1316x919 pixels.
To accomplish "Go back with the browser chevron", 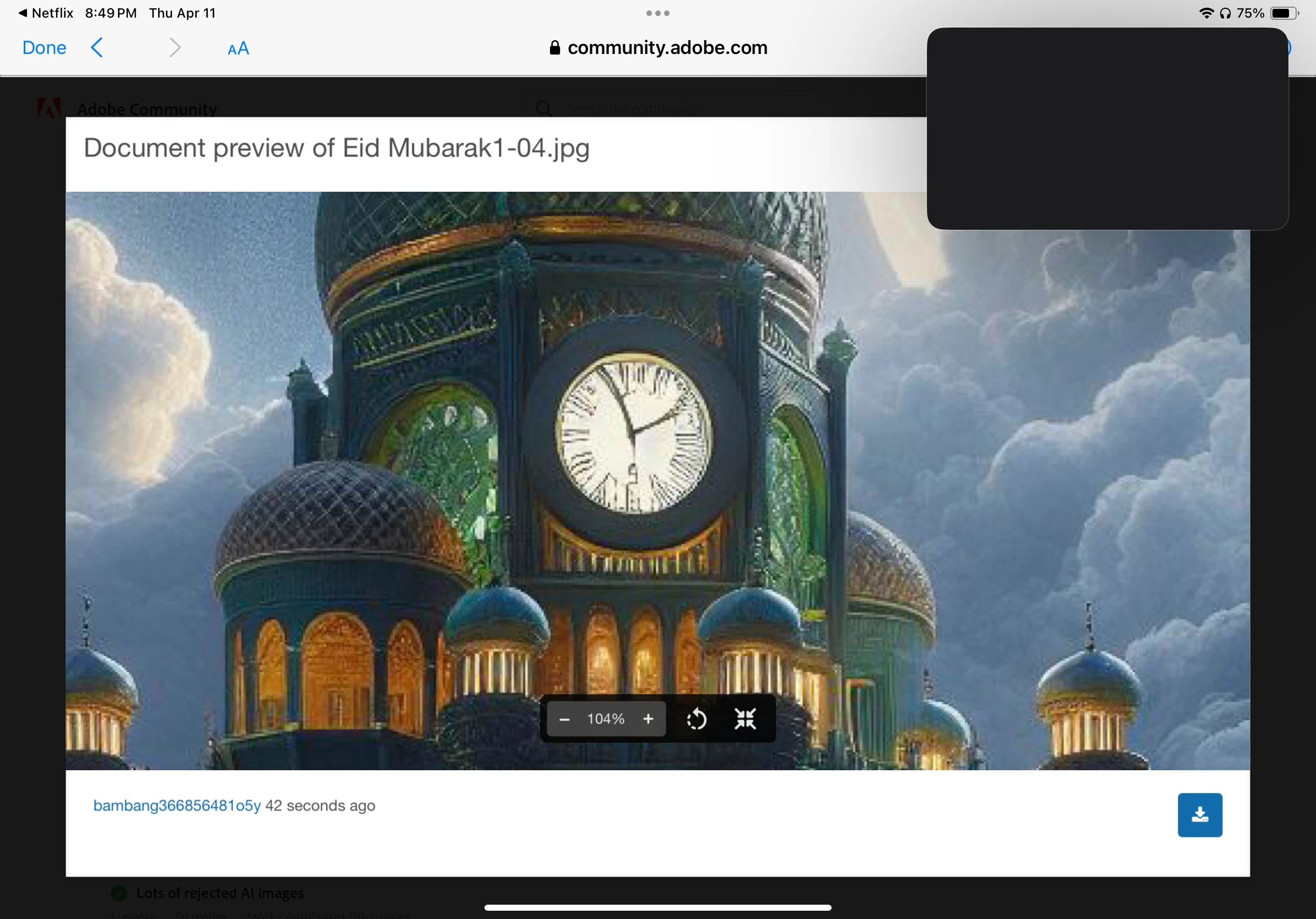I will coord(98,47).
